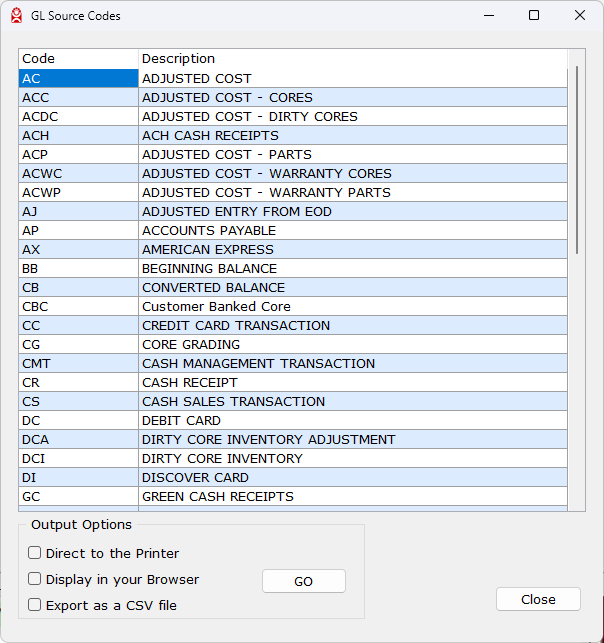
Task: Click the vertical scrollbar of the list
Action: coord(576,160)
